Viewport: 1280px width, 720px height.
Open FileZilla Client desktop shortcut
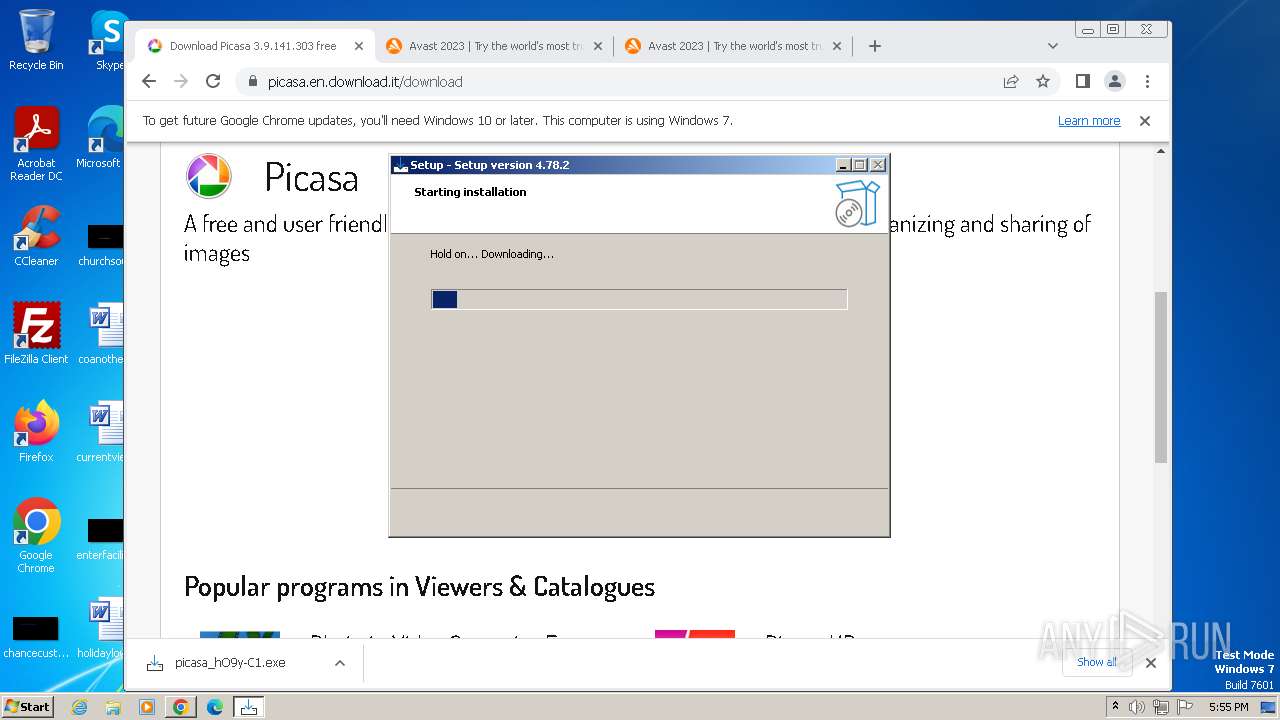point(36,334)
